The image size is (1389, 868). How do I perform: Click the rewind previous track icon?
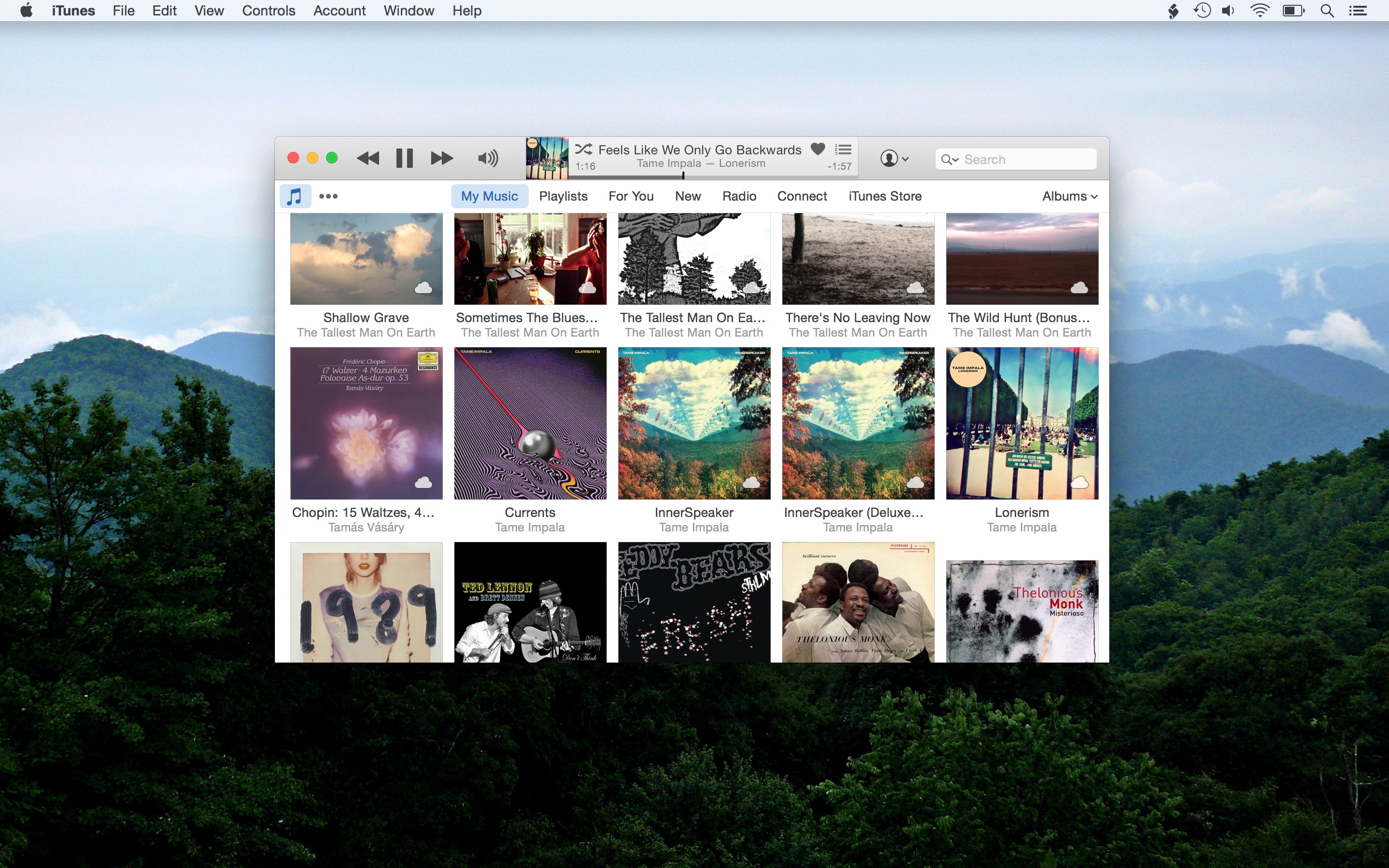click(368, 158)
